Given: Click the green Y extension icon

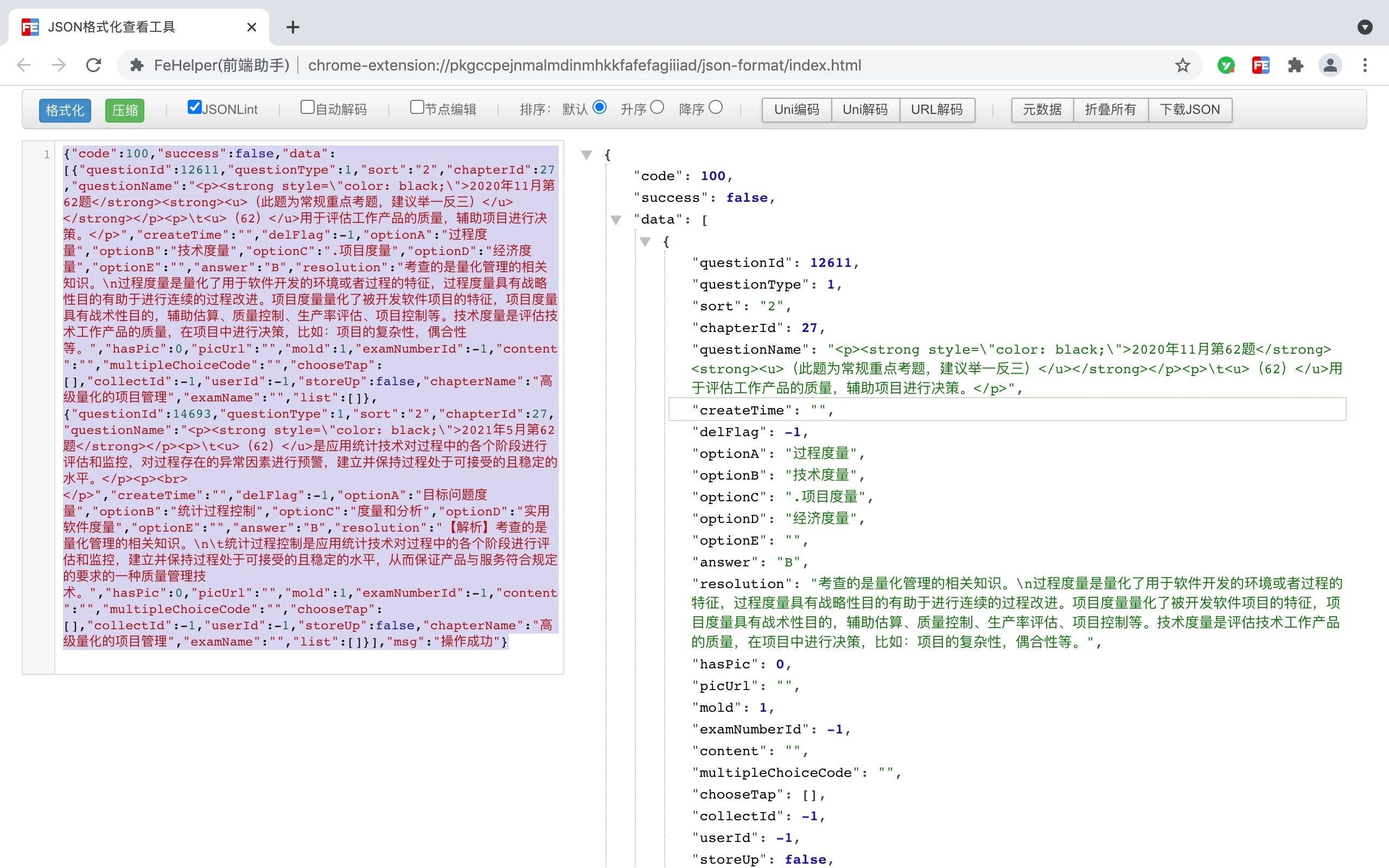Looking at the screenshot, I should tap(1226, 66).
